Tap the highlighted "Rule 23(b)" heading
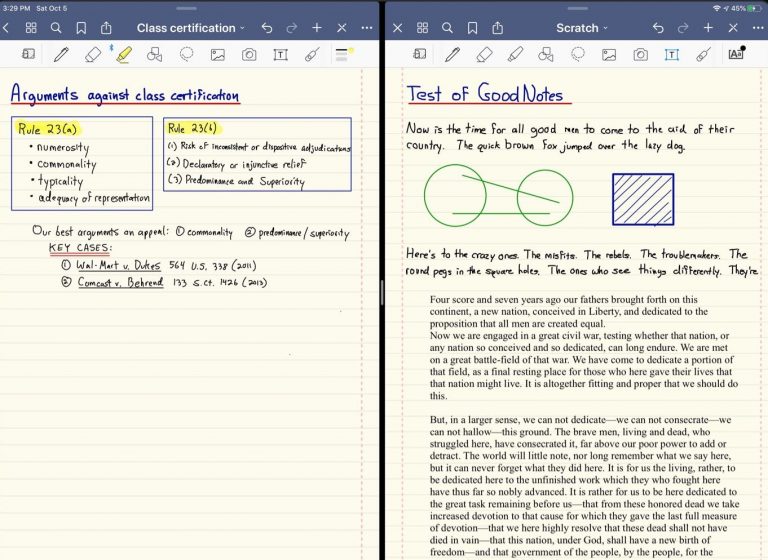Screen dimensions: 768x560 coord(193,129)
